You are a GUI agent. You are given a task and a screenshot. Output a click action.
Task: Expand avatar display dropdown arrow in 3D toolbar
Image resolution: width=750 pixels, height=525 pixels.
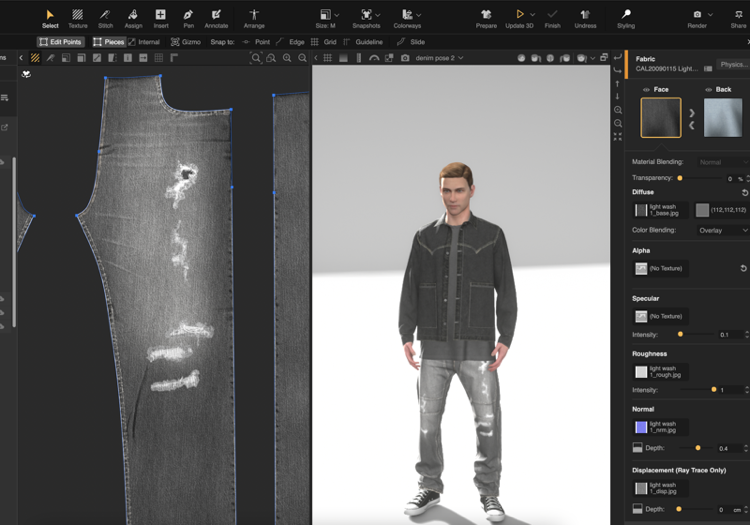click(593, 58)
